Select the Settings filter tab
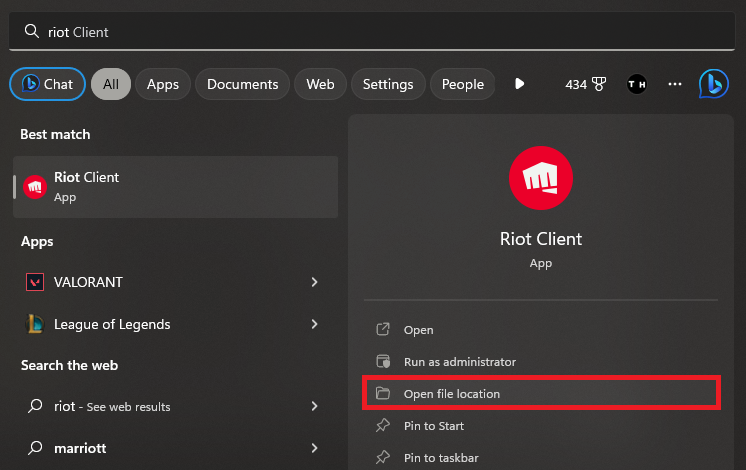 tap(388, 84)
